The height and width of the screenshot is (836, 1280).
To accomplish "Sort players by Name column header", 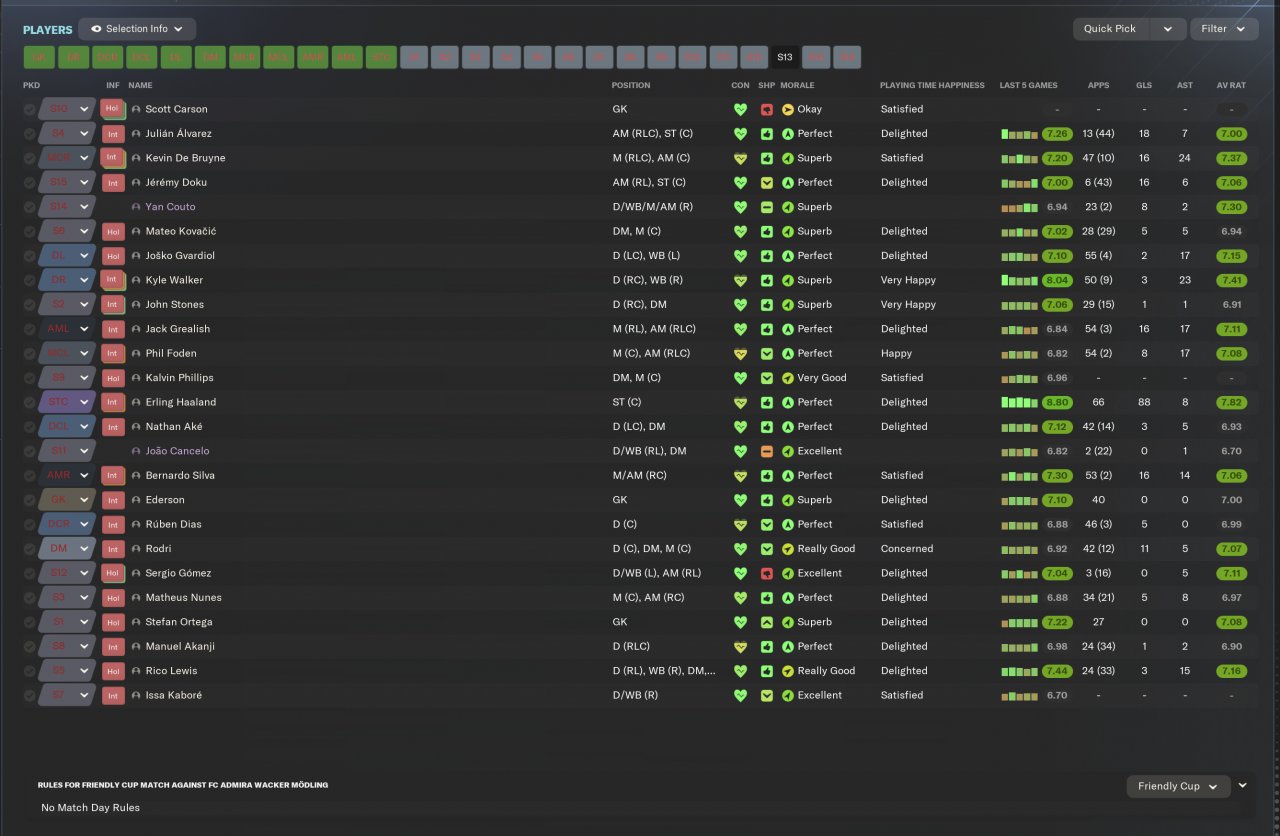I will coord(140,85).
